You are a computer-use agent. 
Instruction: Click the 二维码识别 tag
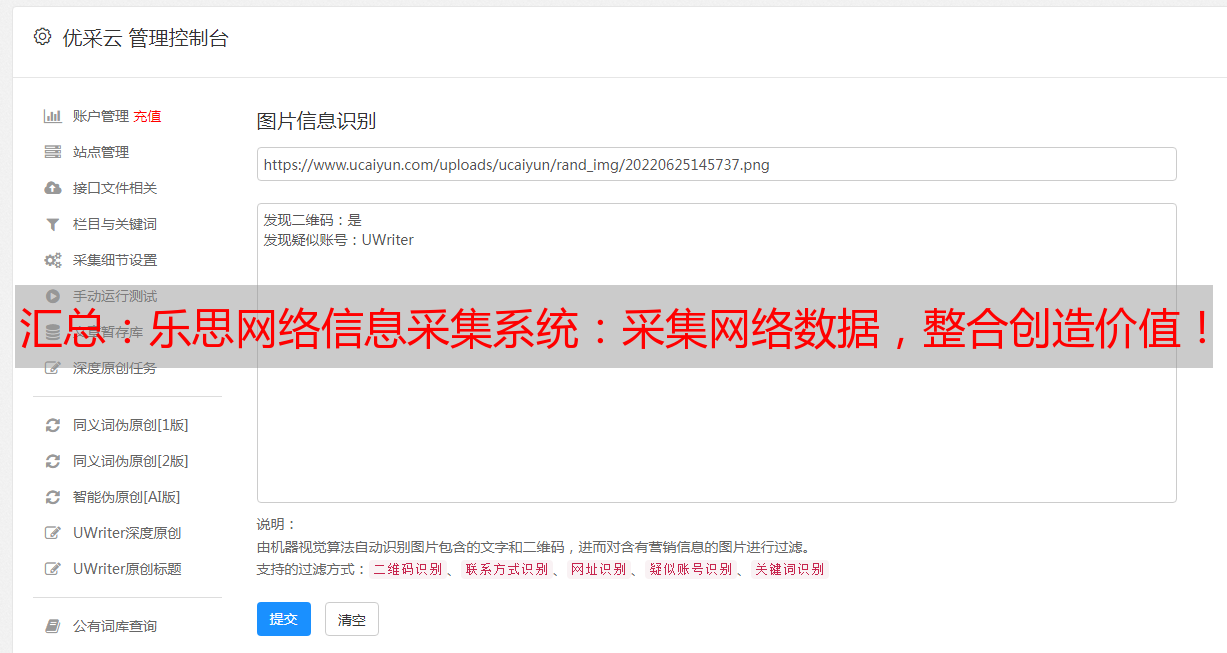click(408, 569)
